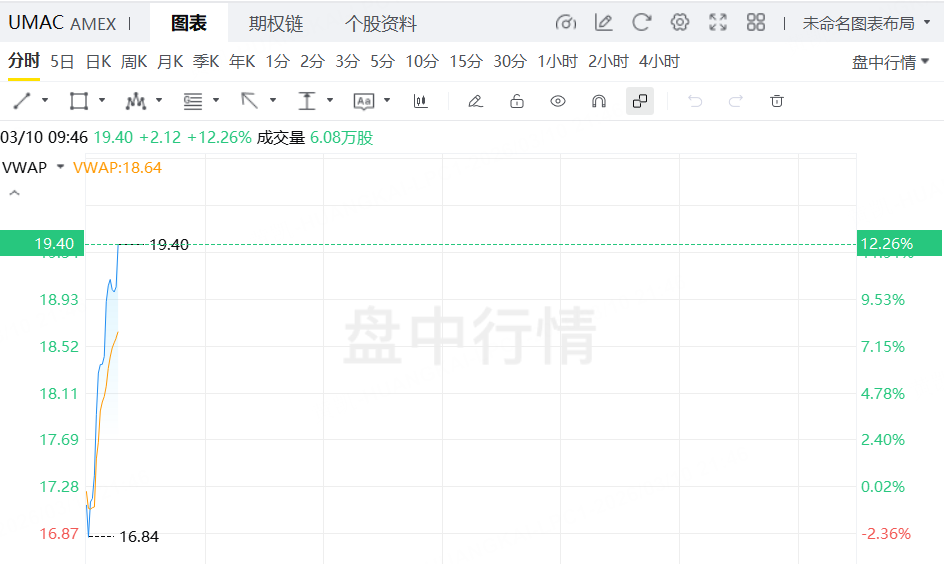Select the 日K timeframe
Screen dimensions: 944x564
(99, 61)
